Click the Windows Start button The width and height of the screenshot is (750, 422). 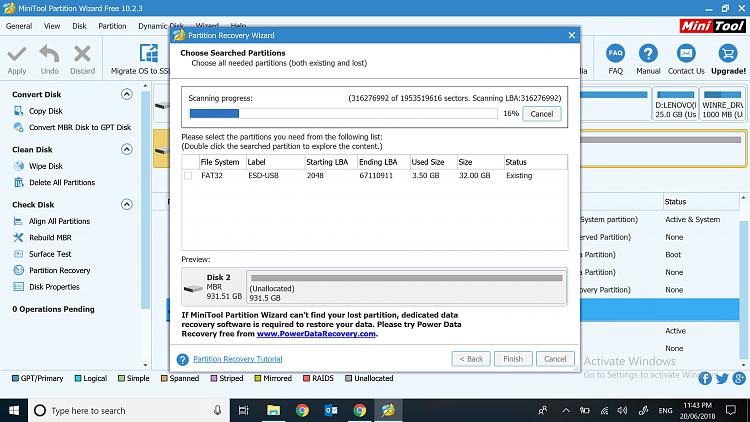coord(14,411)
